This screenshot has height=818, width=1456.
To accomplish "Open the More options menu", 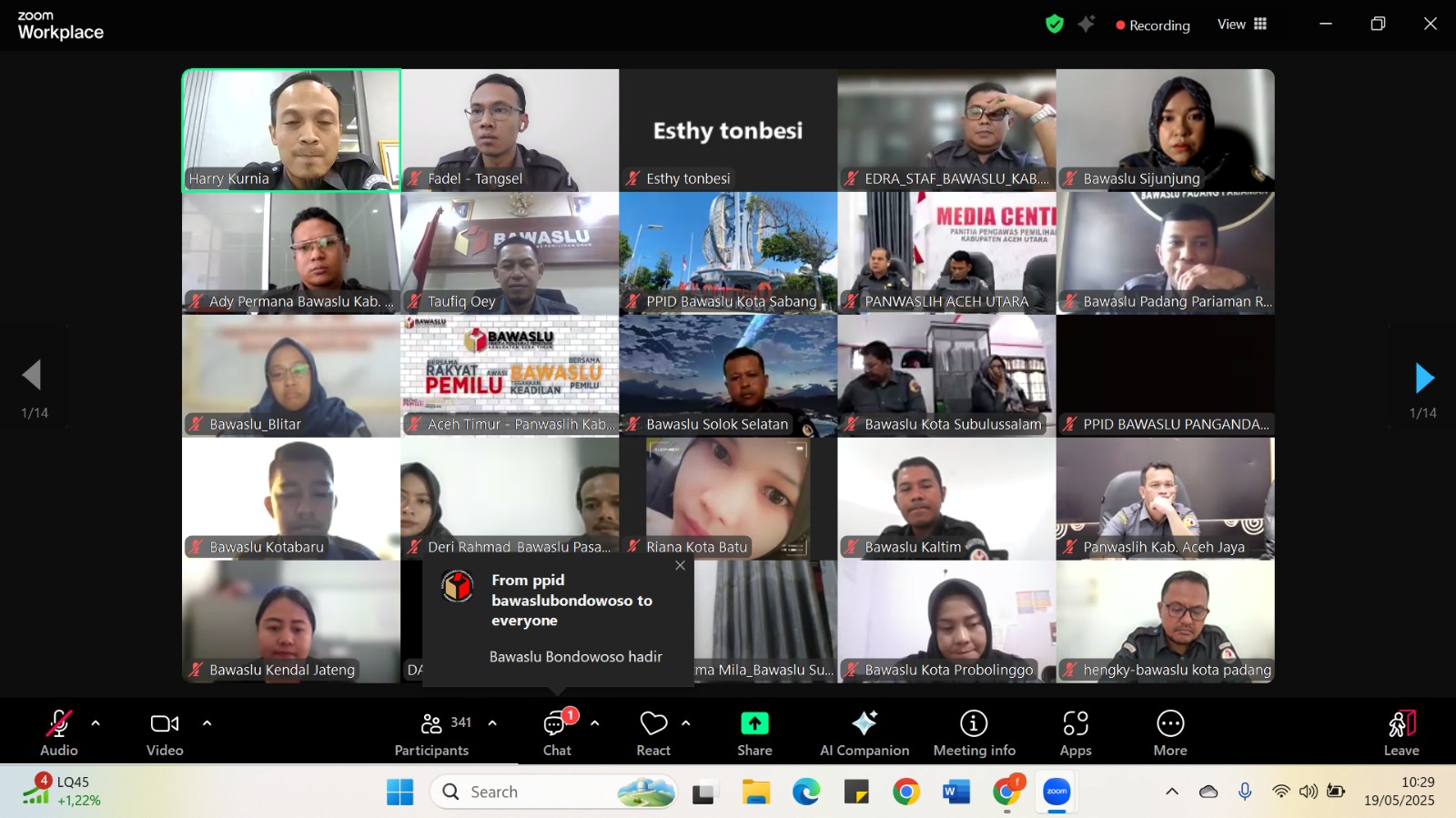I will (1169, 732).
